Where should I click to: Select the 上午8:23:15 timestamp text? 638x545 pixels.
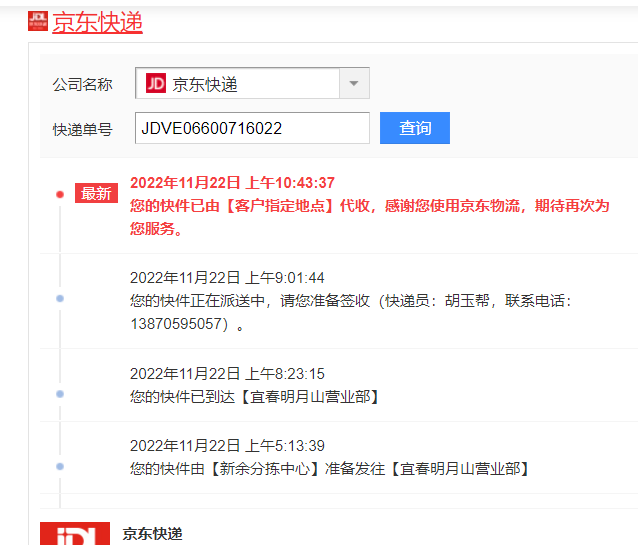tap(227, 374)
